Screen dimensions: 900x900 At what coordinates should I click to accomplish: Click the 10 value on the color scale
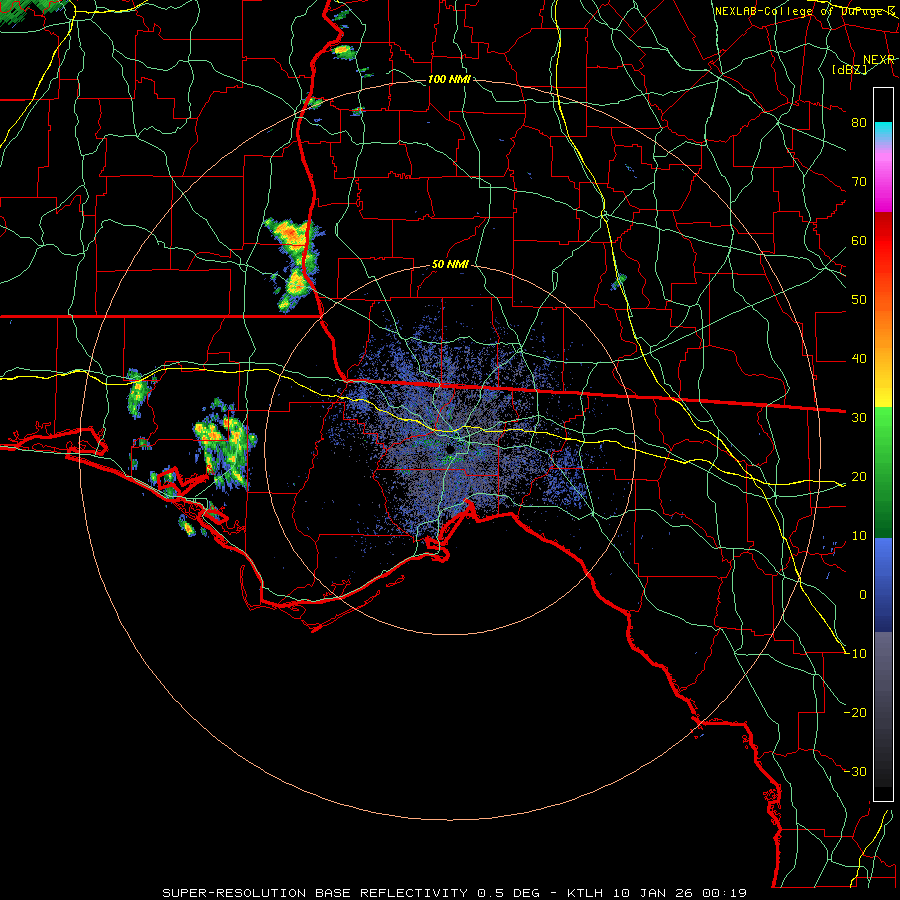click(x=859, y=536)
